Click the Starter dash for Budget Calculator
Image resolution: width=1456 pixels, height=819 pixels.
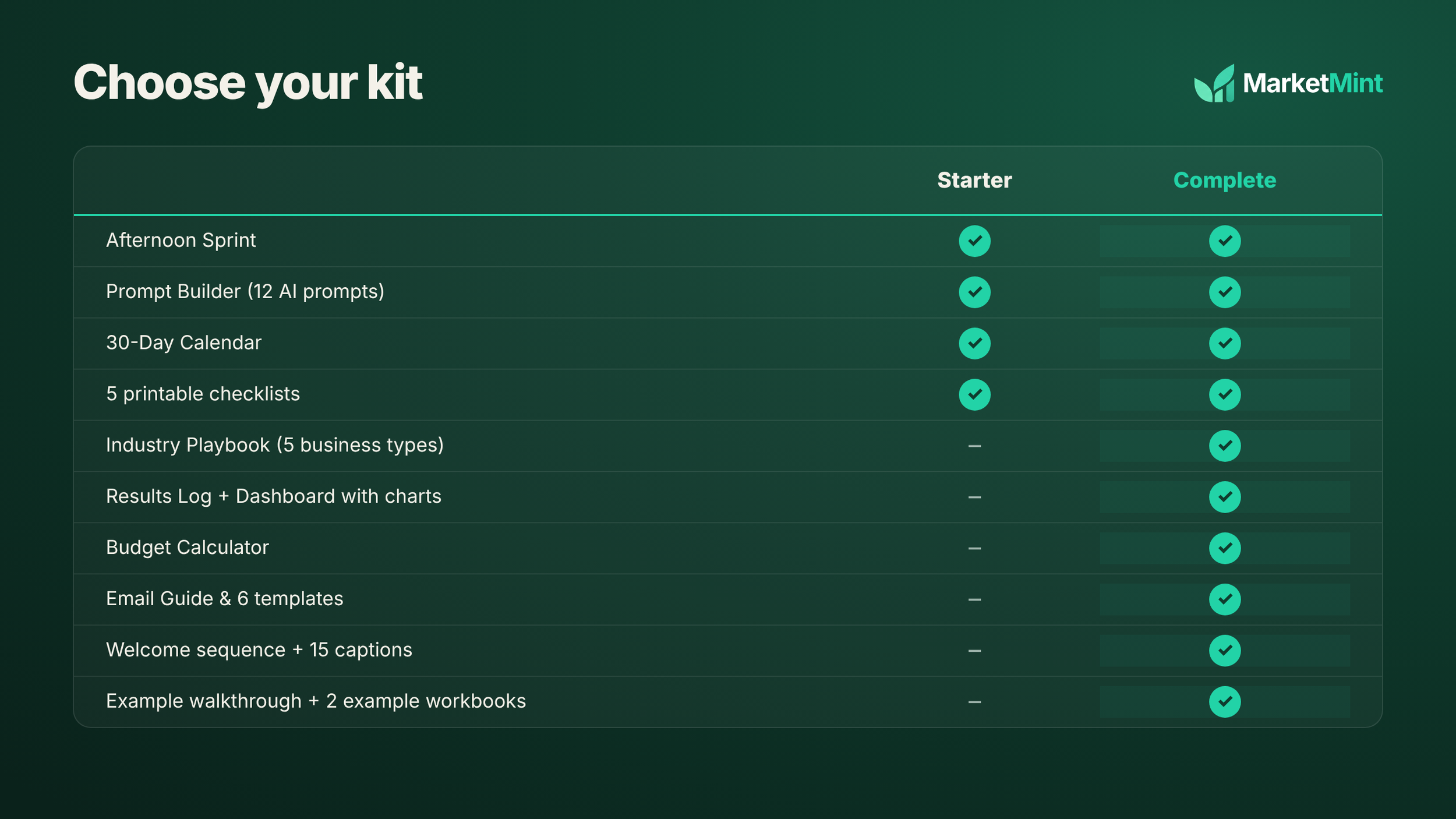pos(974,549)
